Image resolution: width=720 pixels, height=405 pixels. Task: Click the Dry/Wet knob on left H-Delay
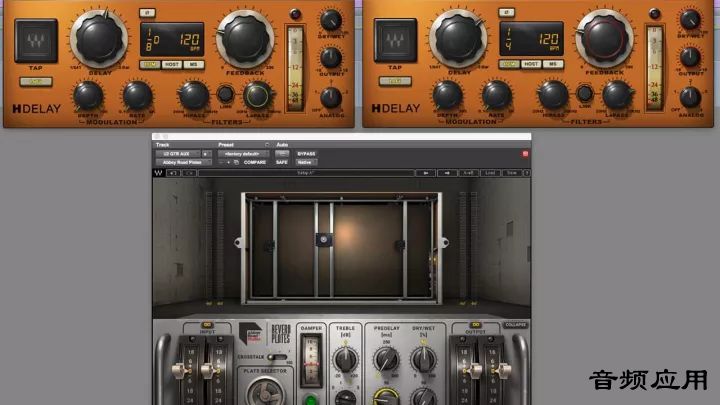[x=331, y=20]
